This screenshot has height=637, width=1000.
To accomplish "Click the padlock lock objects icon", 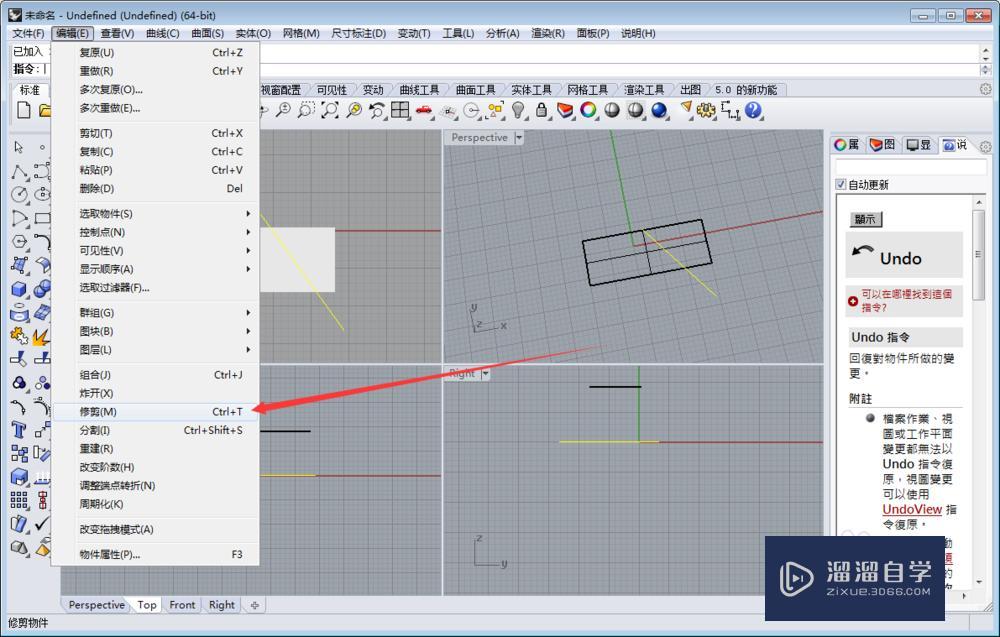I will [541, 110].
